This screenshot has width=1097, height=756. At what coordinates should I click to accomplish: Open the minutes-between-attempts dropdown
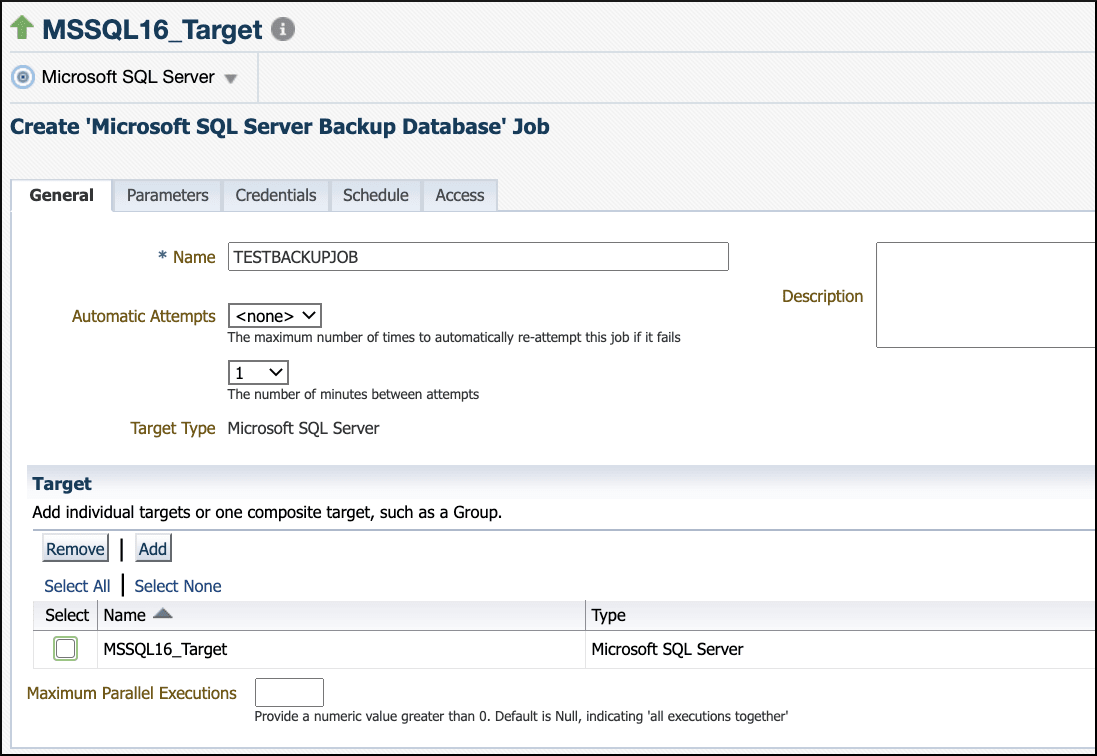pos(258,372)
